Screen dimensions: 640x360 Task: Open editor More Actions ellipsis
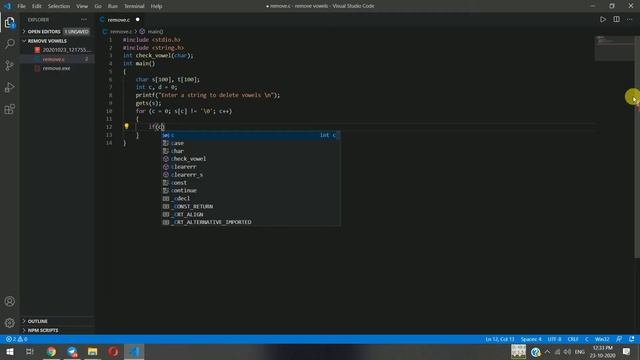[x=630, y=19]
